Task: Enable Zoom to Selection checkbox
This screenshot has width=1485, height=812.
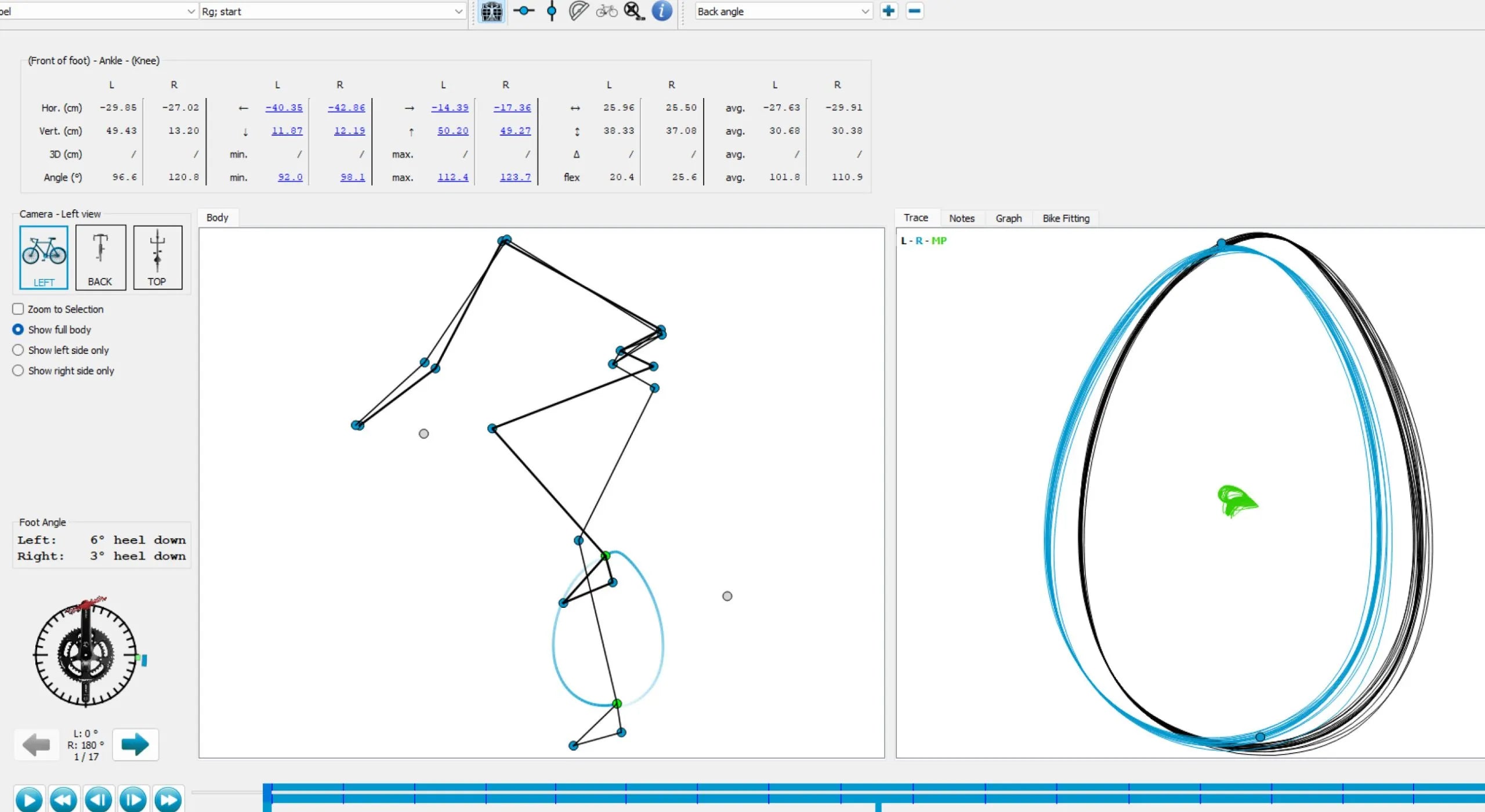Action: coord(19,309)
